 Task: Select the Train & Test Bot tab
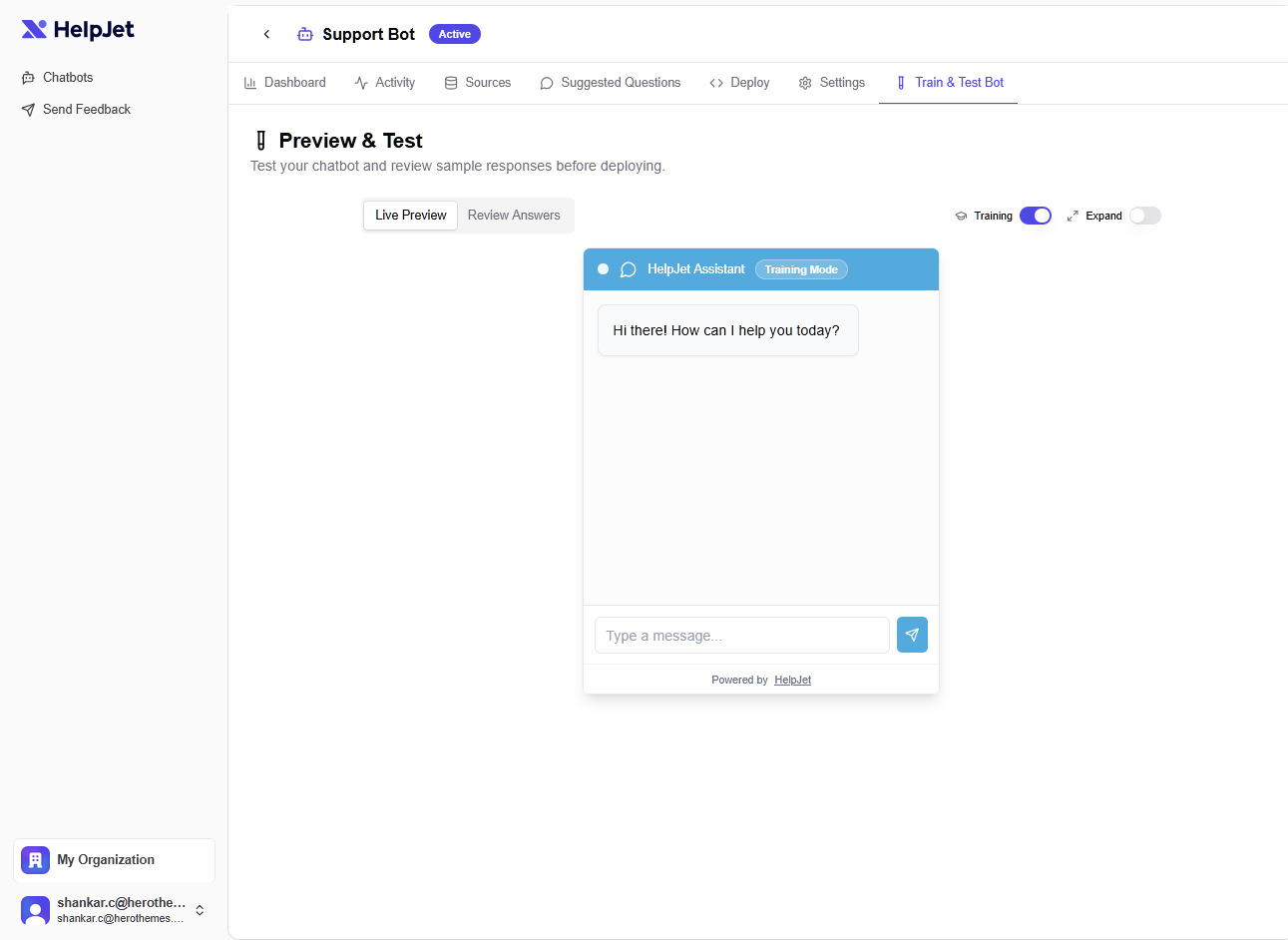pos(949,83)
